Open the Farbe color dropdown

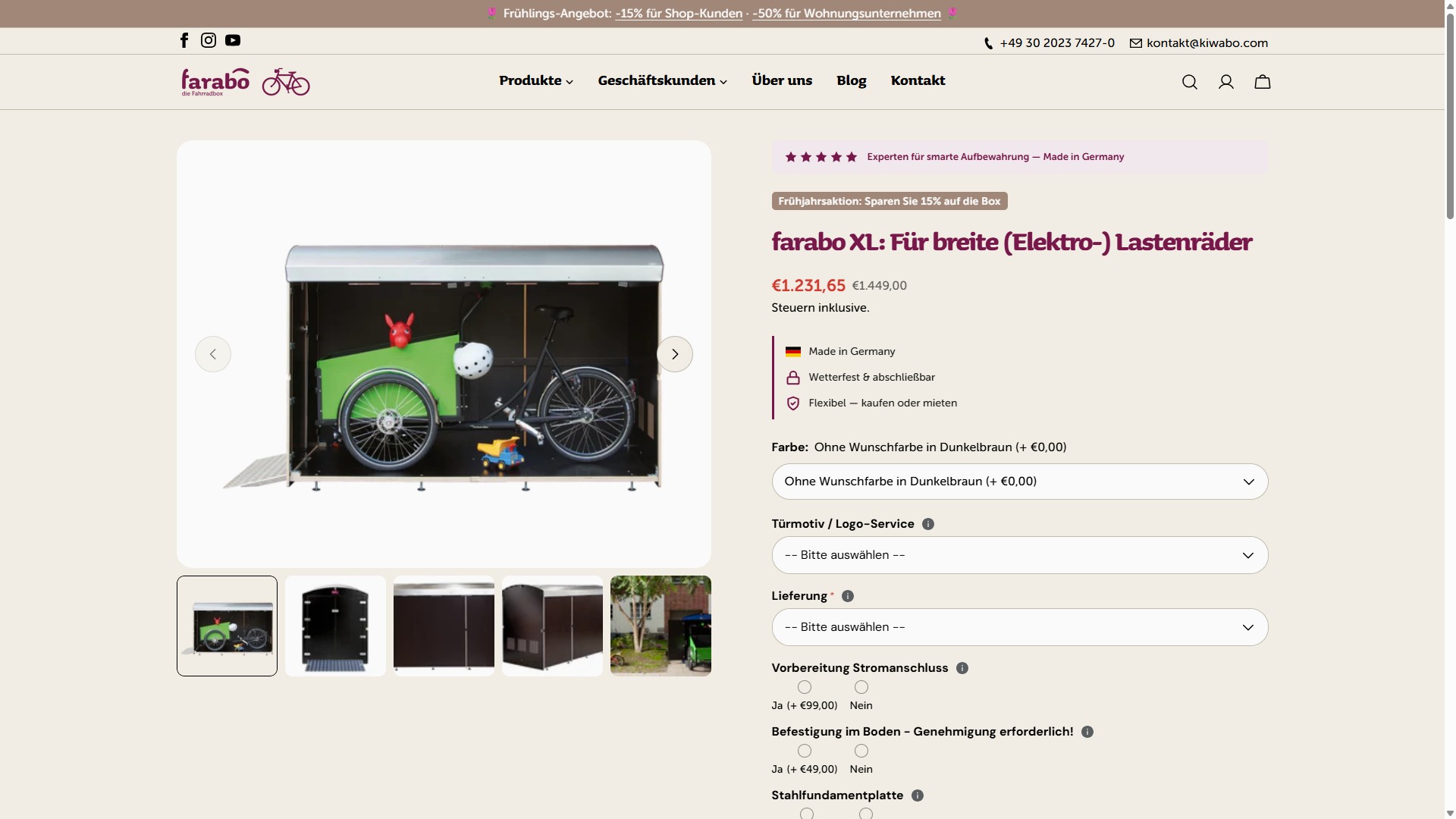coord(1019,482)
